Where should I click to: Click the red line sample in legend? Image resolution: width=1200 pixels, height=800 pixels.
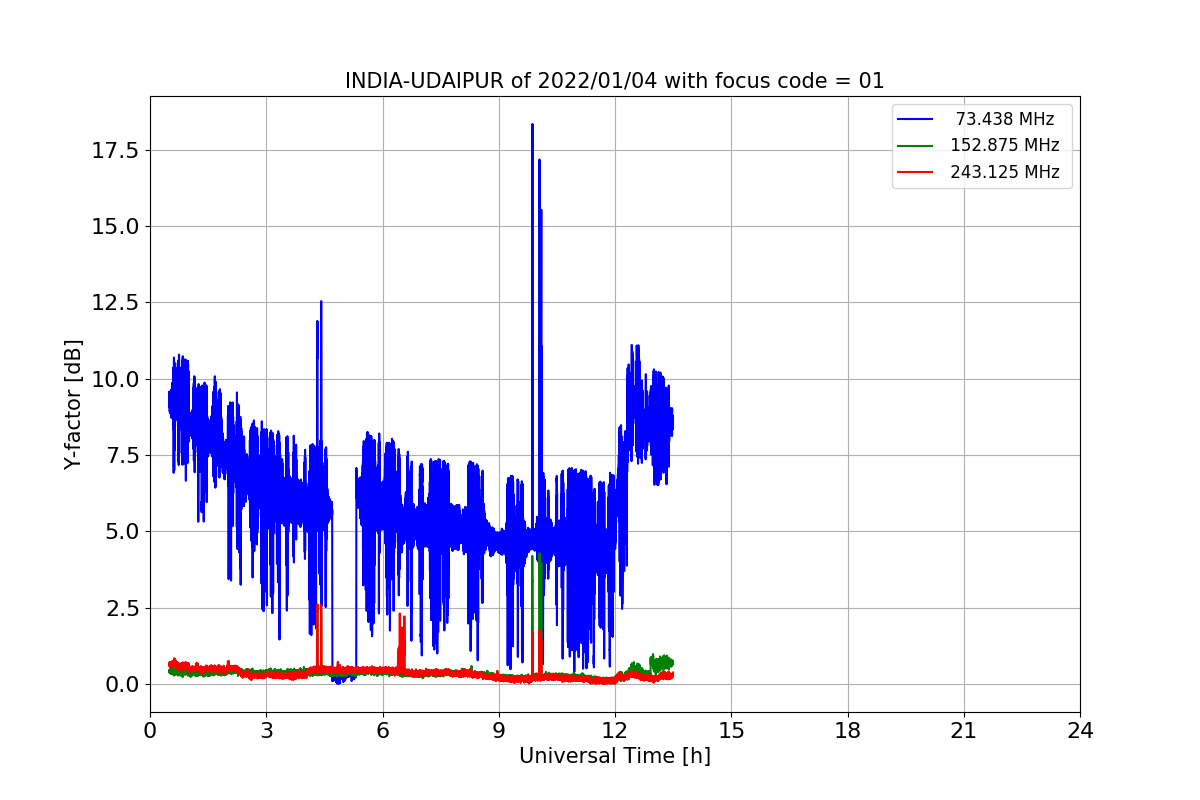pos(915,172)
